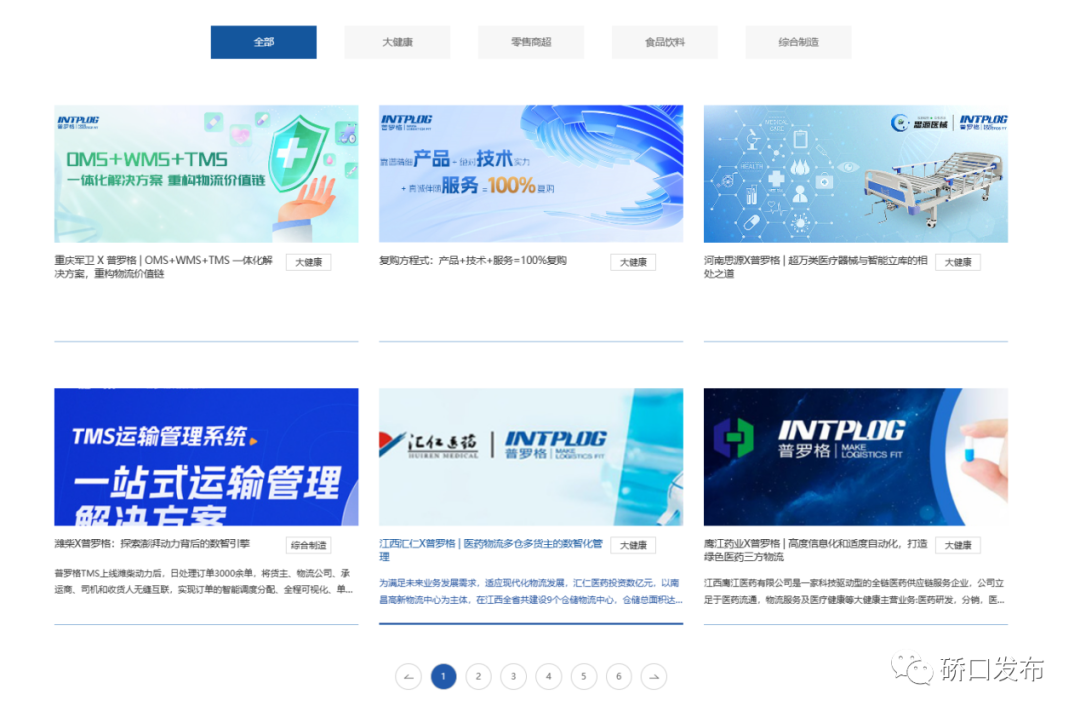The height and width of the screenshot is (717, 1080).
Task: Select the 全部 category tab
Action: coord(263,42)
